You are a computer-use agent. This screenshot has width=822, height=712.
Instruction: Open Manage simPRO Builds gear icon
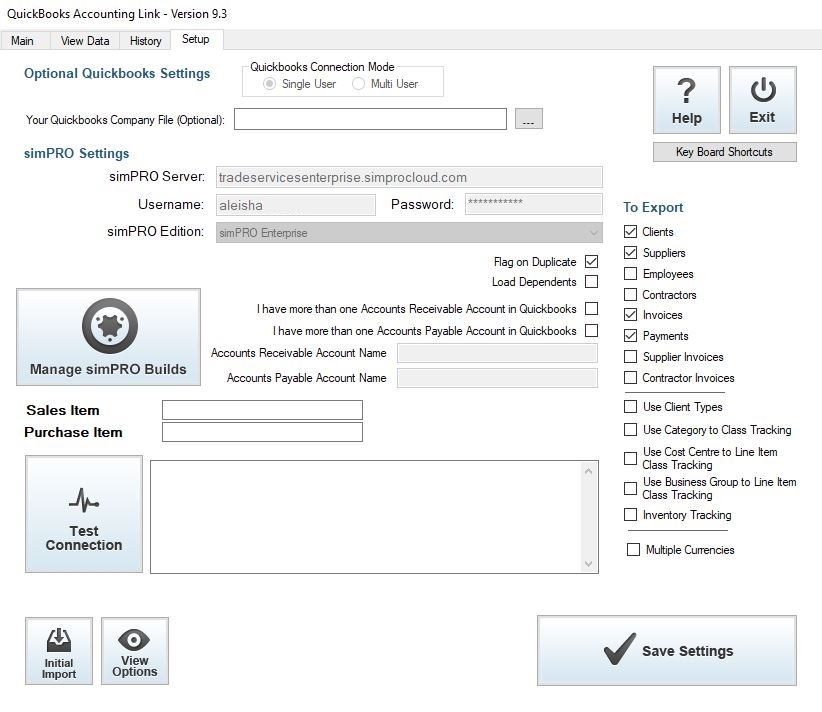[x=109, y=327]
